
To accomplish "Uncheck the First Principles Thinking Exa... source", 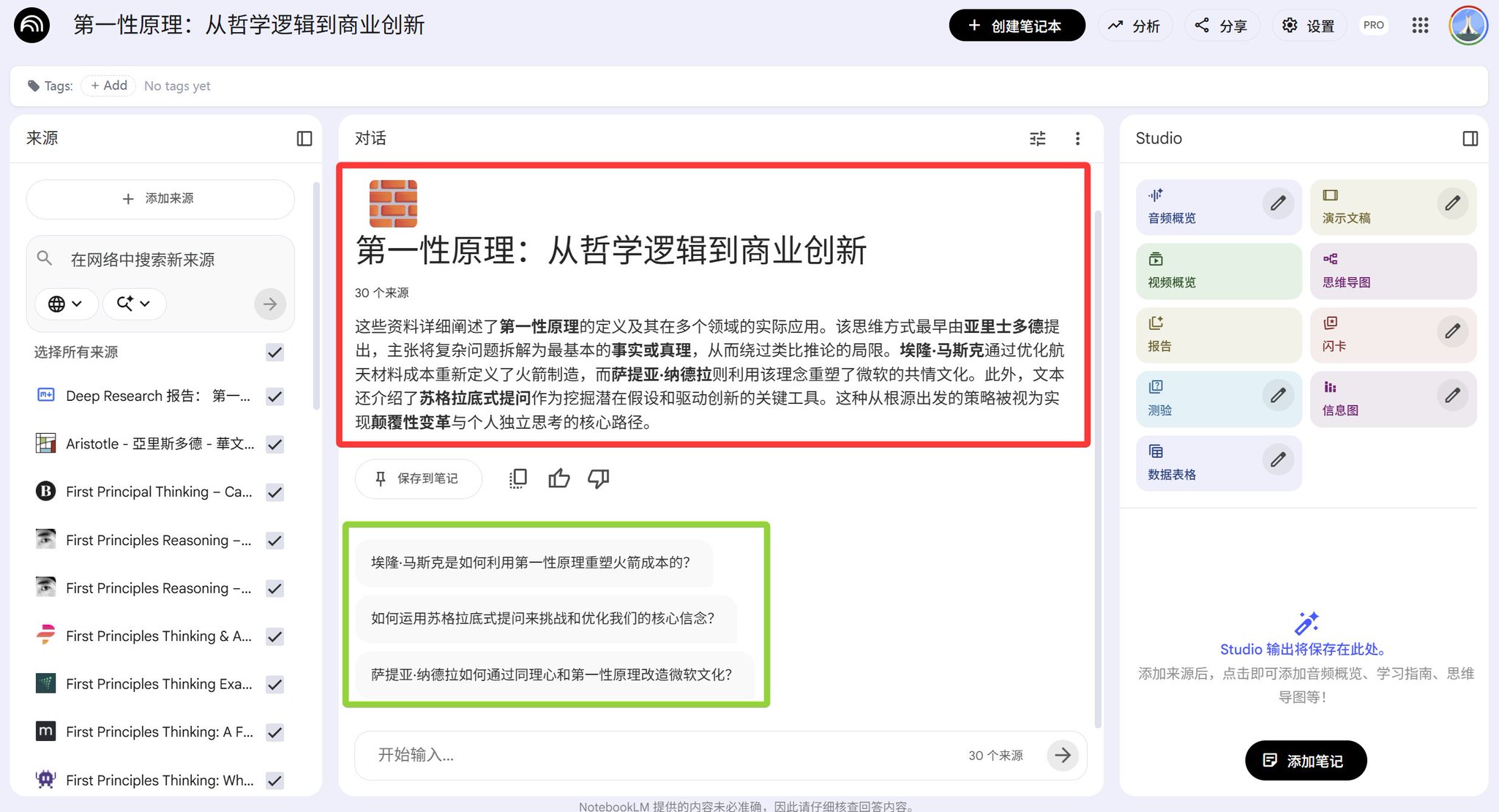I will 274,685.
